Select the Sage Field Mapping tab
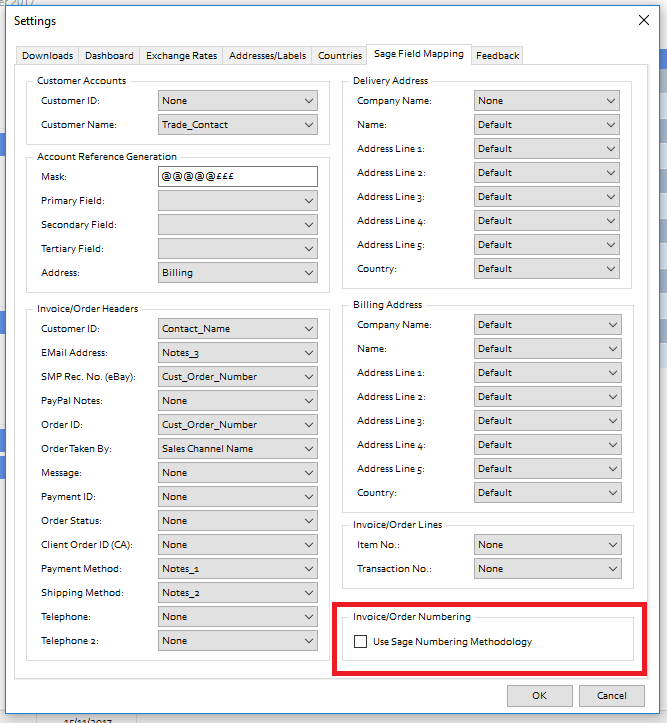The width and height of the screenshot is (667, 723). 419,54
